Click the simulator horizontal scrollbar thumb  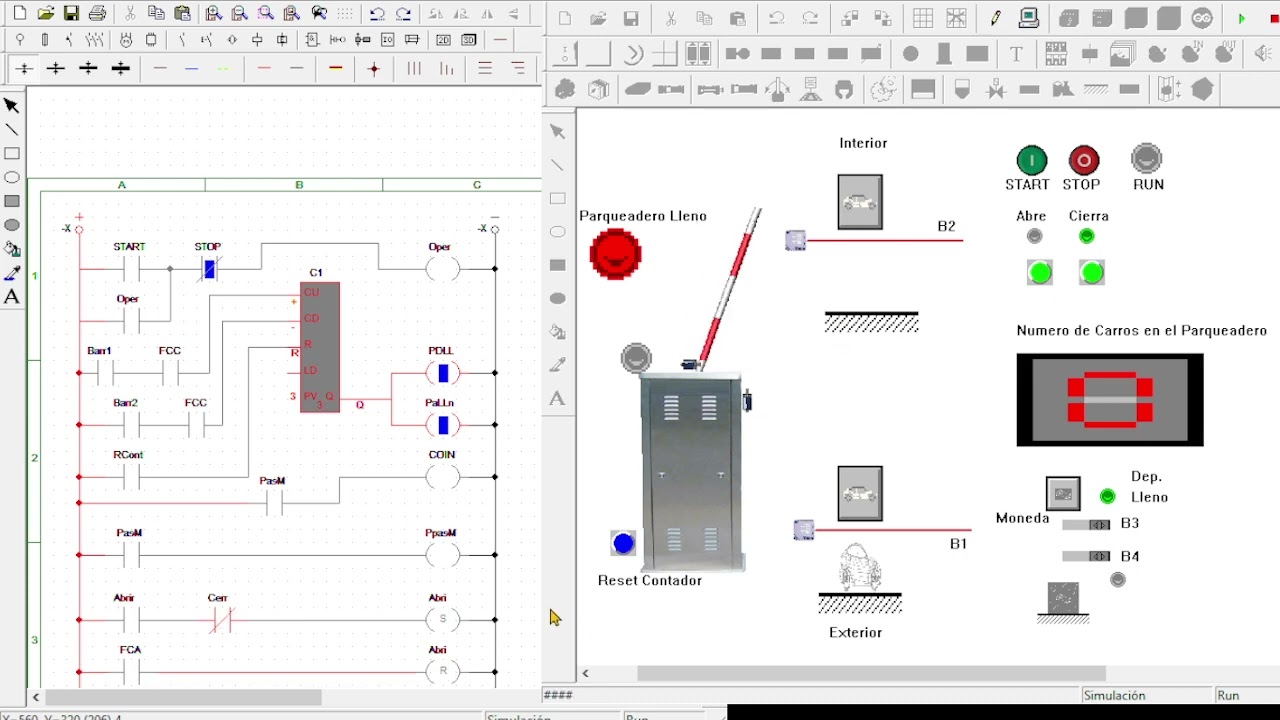[x=871, y=674]
